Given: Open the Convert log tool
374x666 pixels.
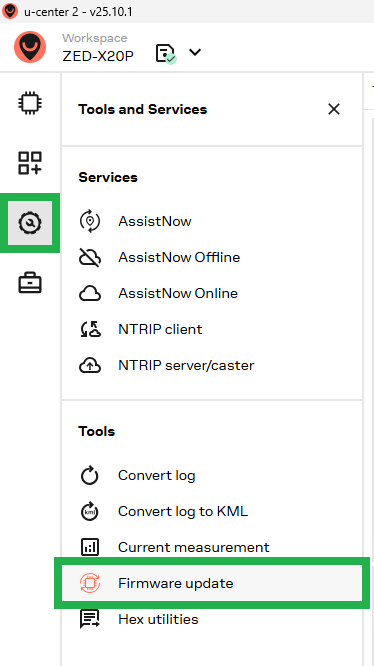Looking at the screenshot, I should [157, 475].
